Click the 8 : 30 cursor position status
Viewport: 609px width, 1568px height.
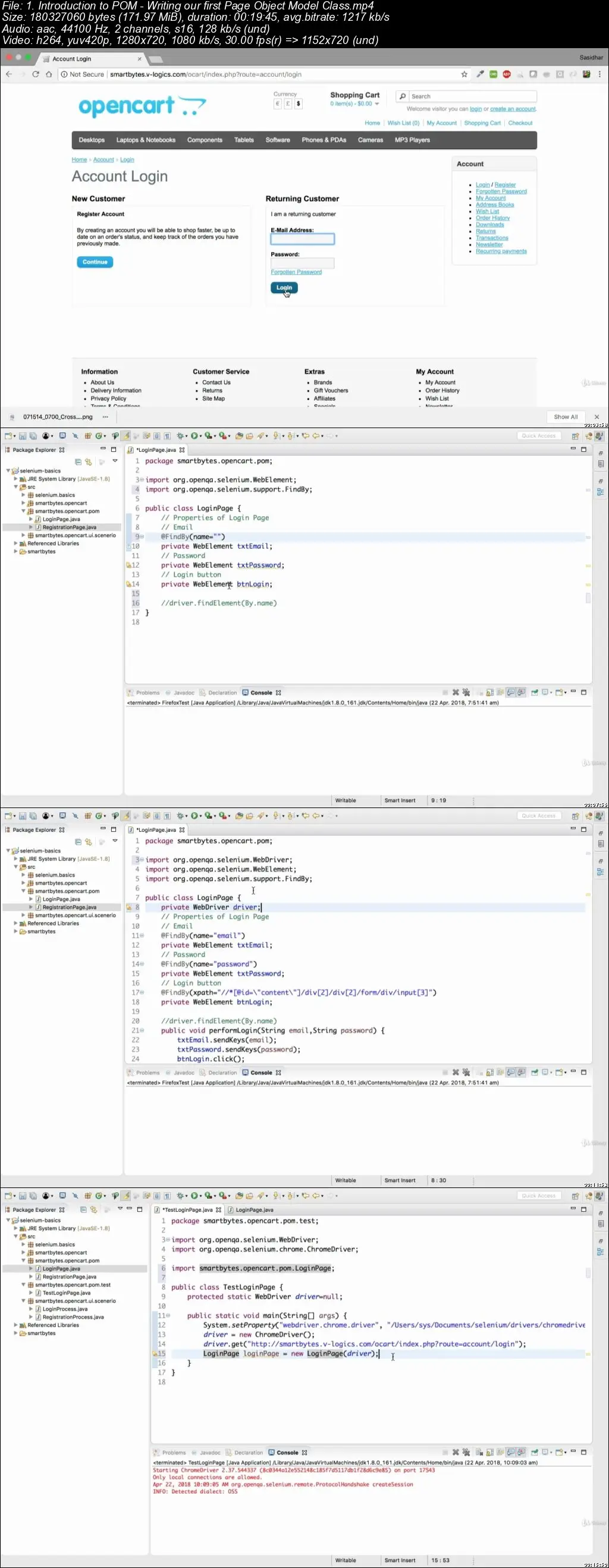click(x=438, y=1180)
